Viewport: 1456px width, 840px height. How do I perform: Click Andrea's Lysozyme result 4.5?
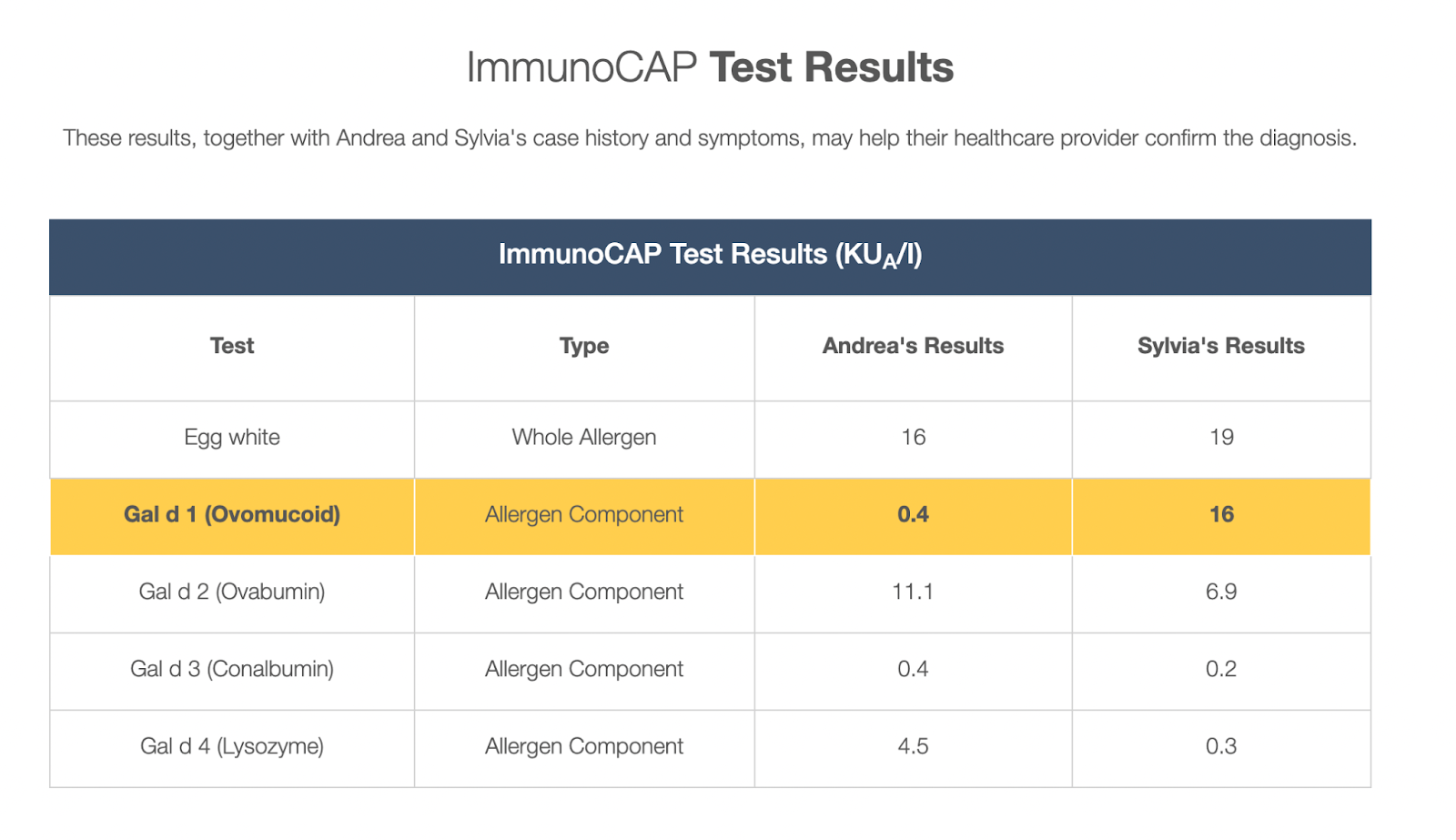[913, 747]
